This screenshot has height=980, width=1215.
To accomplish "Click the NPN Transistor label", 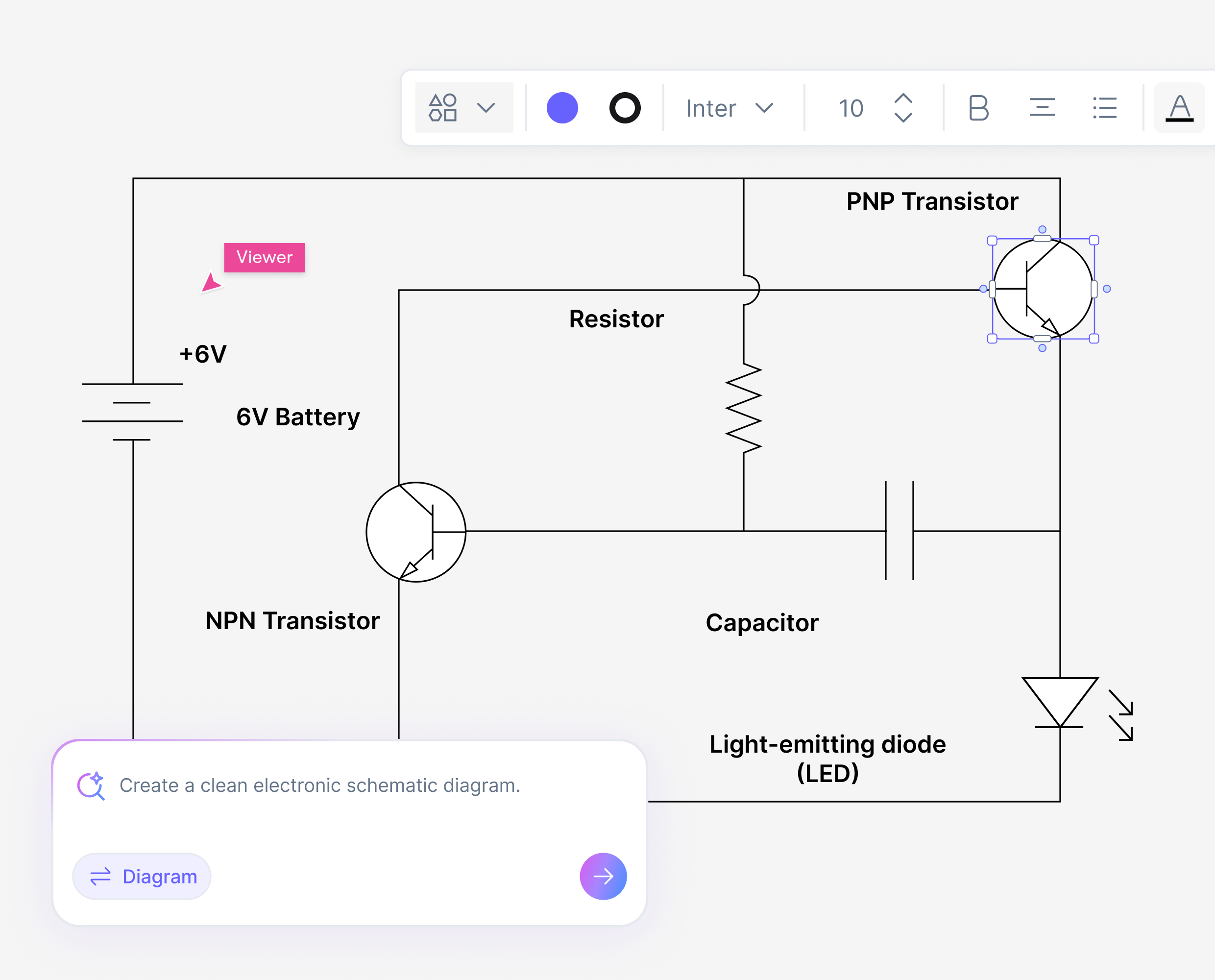I will pyautogui.click(x=292, y=620).
